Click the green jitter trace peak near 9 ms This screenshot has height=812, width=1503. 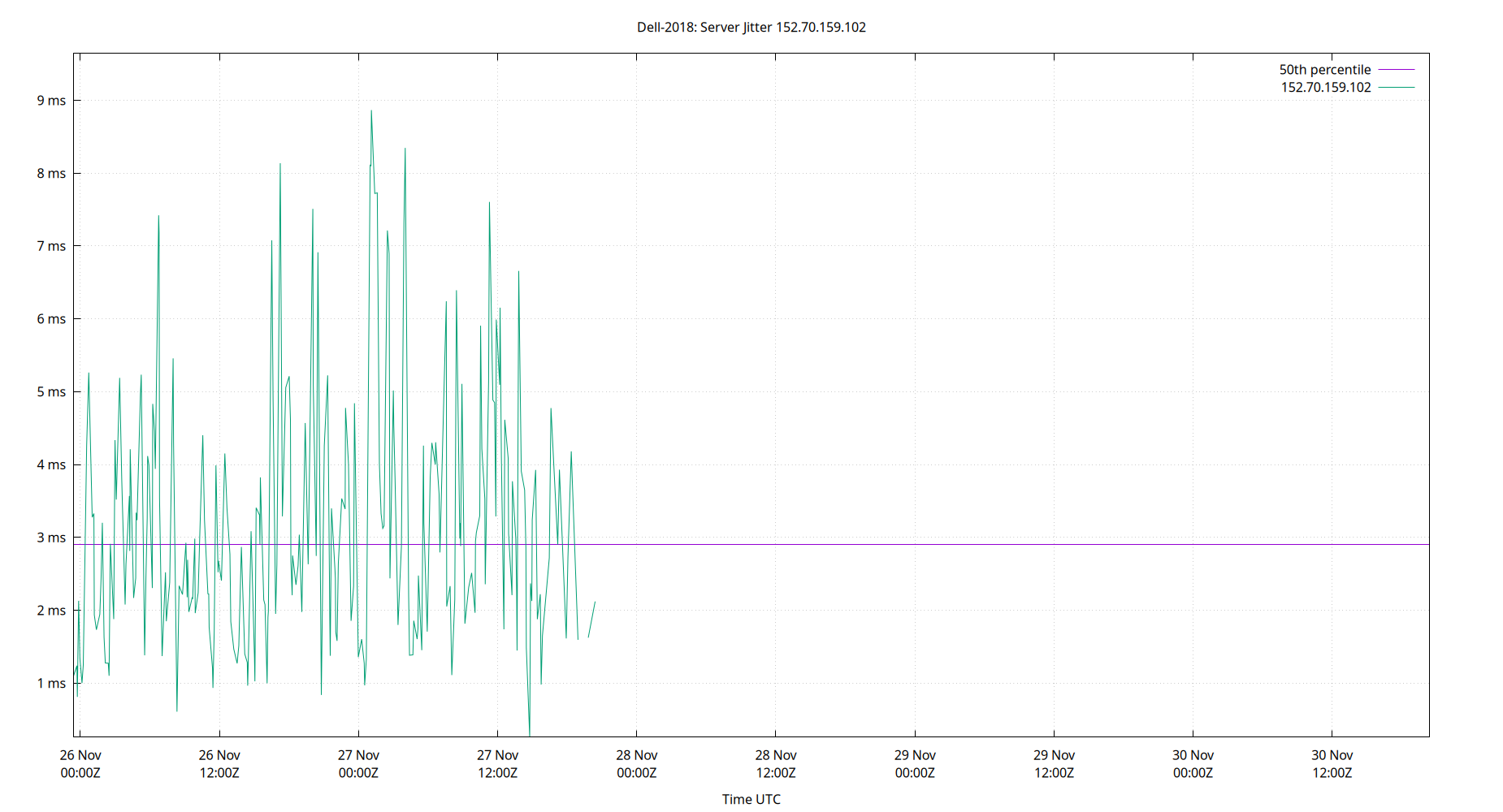(x=370, y=111)
